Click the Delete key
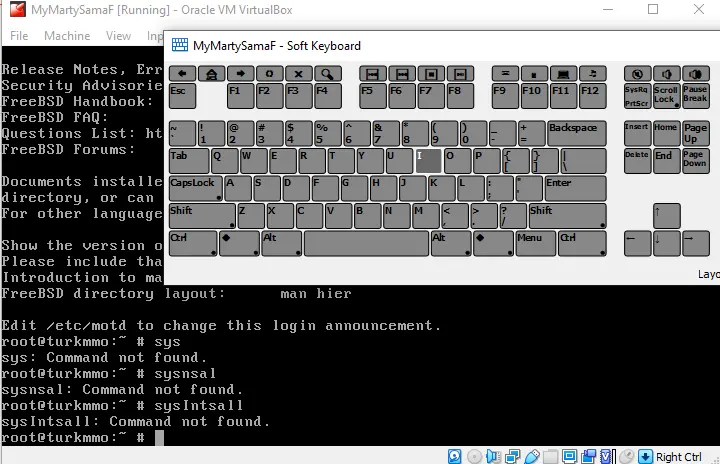The image size is (720, 464). tap(637, 161)
